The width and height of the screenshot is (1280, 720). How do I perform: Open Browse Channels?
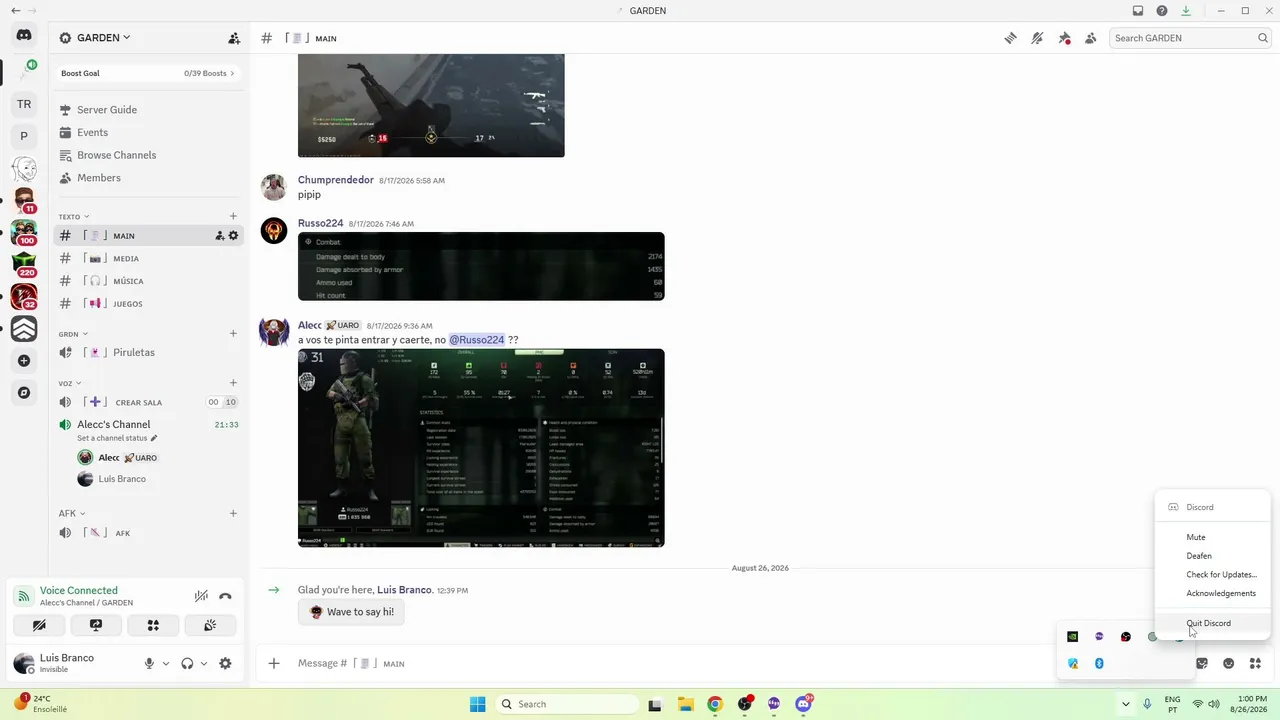click(x=148, y=155)
